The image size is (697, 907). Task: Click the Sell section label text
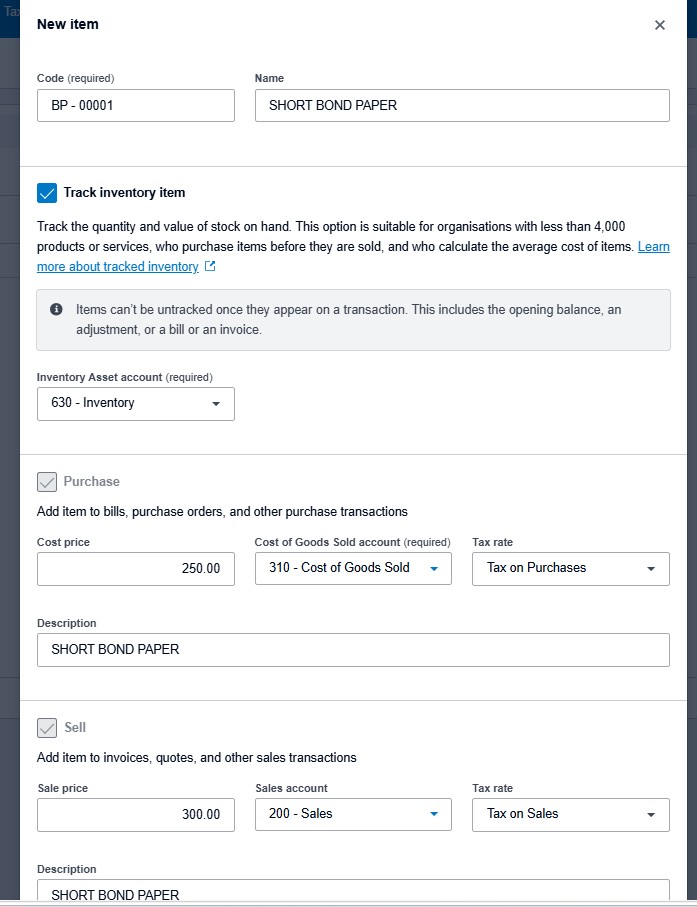tap(75, 727)
